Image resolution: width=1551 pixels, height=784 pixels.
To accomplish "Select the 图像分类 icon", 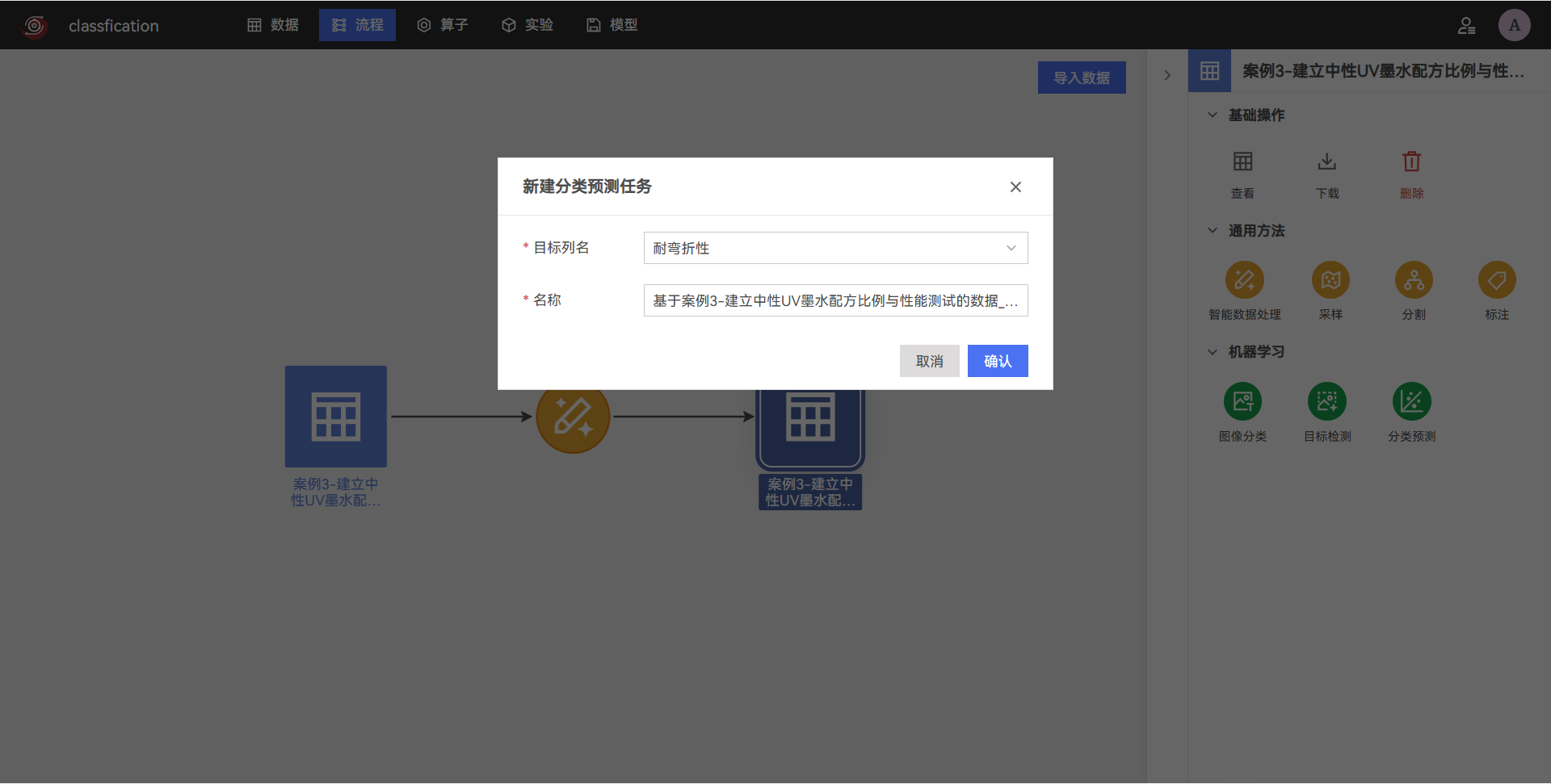I will [x=1242, y=401].
